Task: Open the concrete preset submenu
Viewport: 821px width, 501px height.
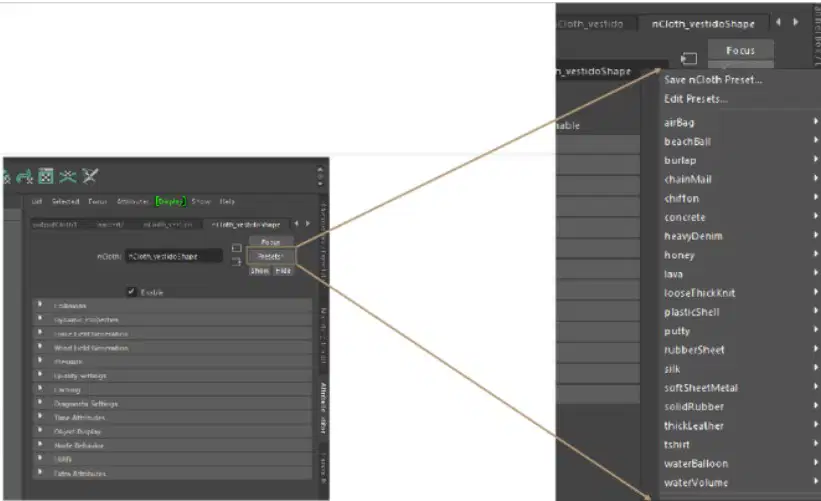Action: point(740,217)
